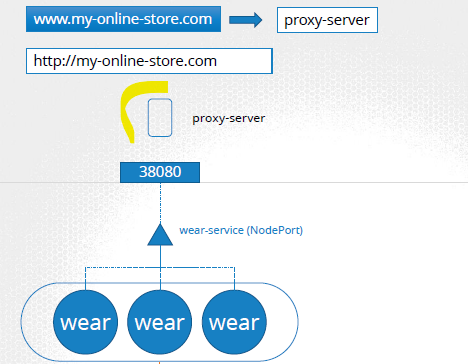Click the small rounded proxy server rectangle

click(x=160, y=118)
